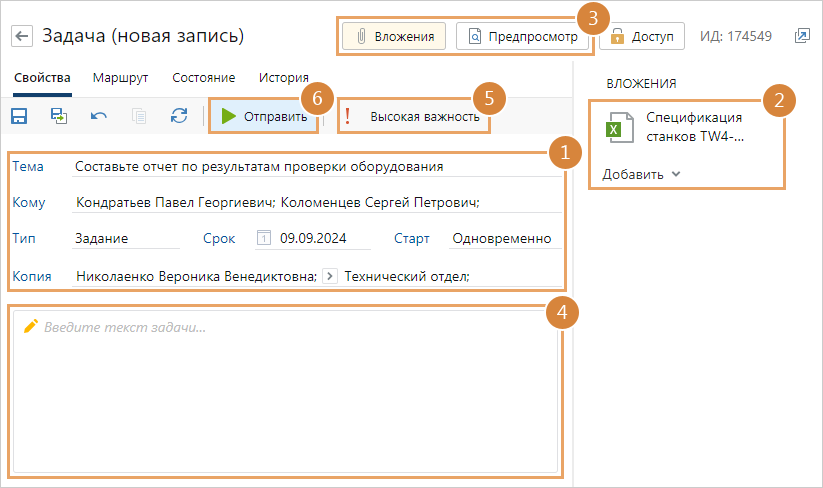This screenshot has height=488, width=823.
Task: Click the undo arrow icon
Action: click(99, 116)
